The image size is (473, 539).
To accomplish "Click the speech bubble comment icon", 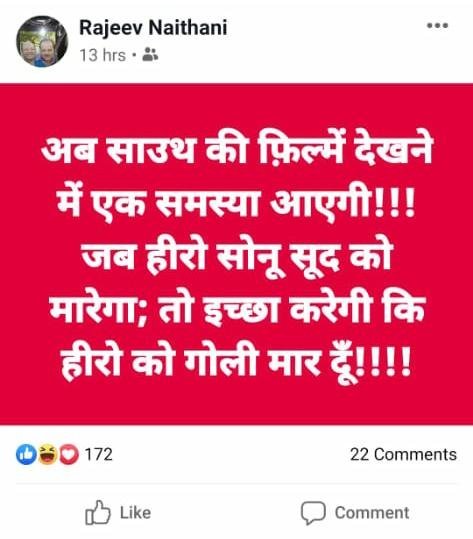I will click(x=313, y=513).
